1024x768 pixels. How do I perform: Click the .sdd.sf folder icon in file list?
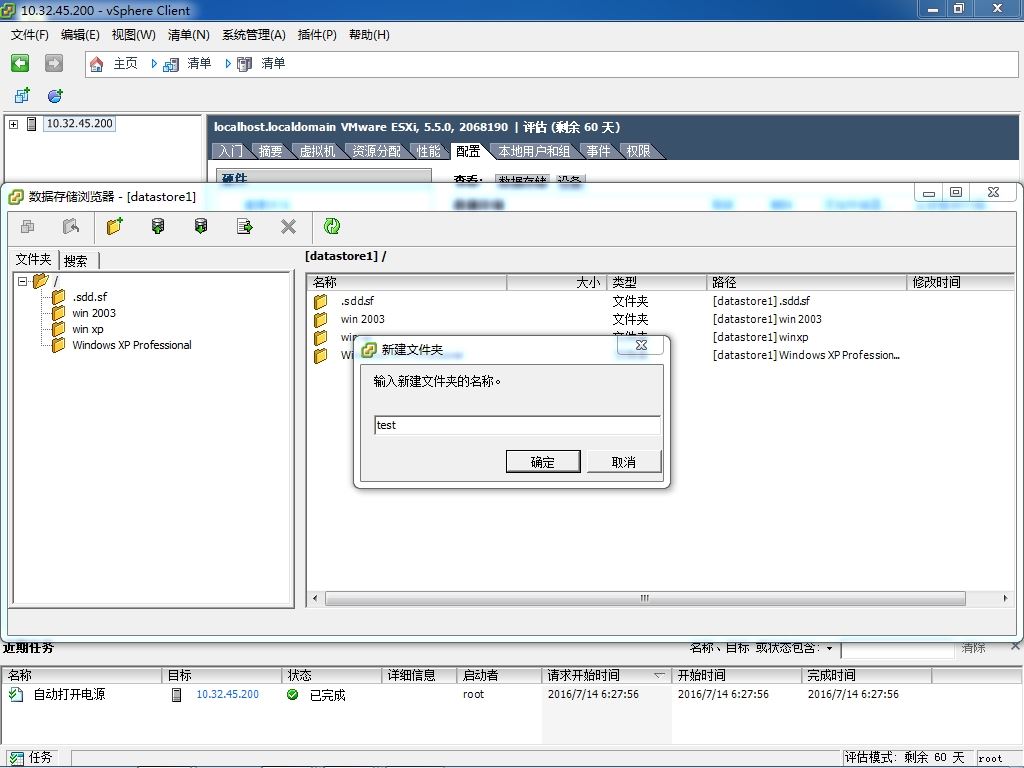coord(321,301)
